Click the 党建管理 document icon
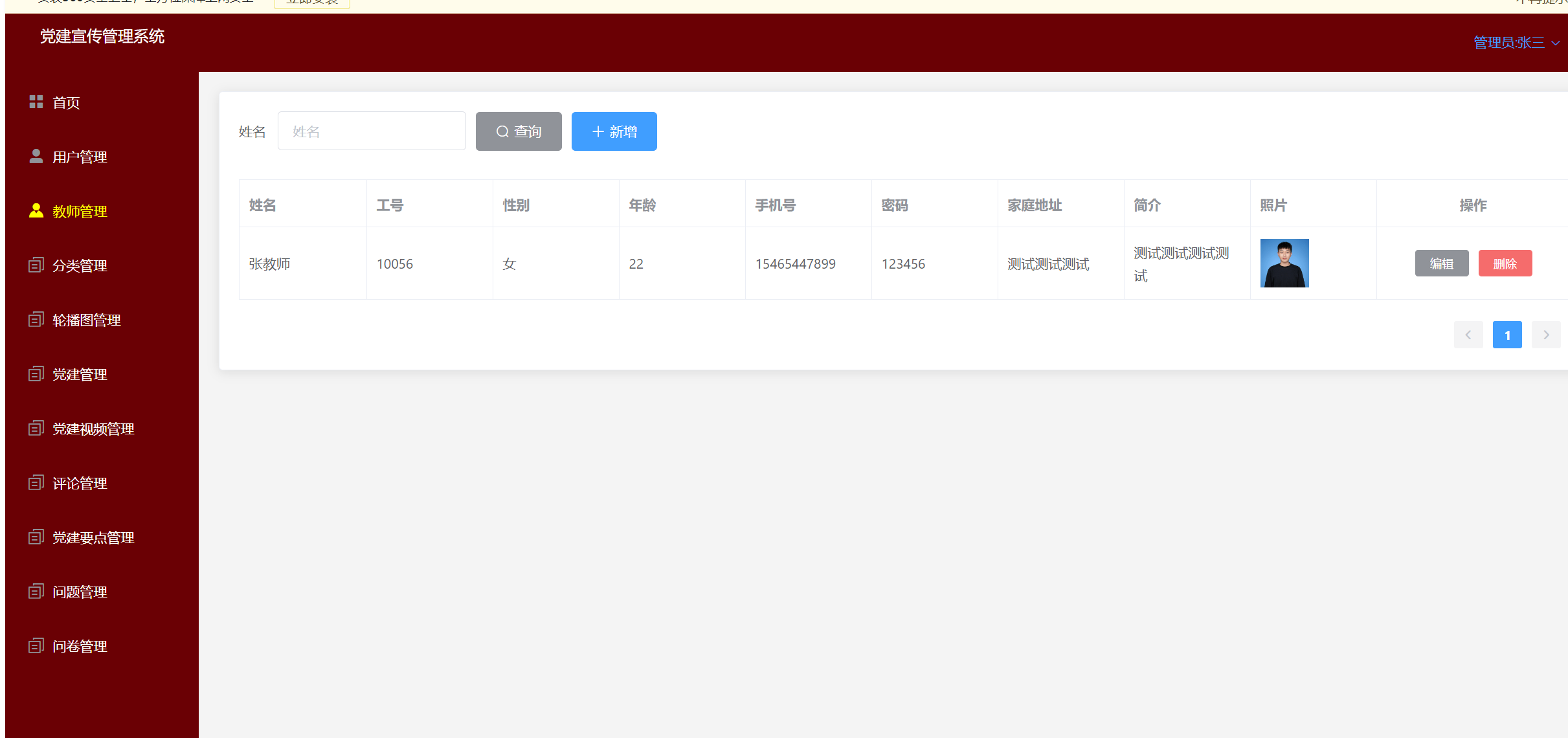This screenshot has width=1568, height=738. 36,374
